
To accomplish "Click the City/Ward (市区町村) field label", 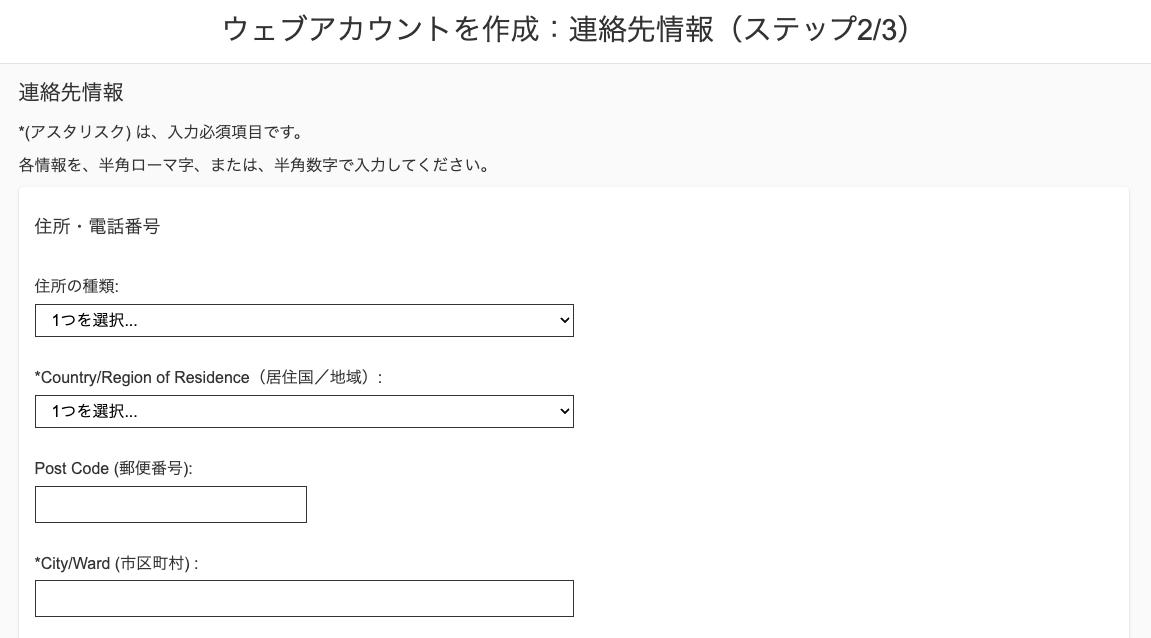I will [x=116, y=563].
